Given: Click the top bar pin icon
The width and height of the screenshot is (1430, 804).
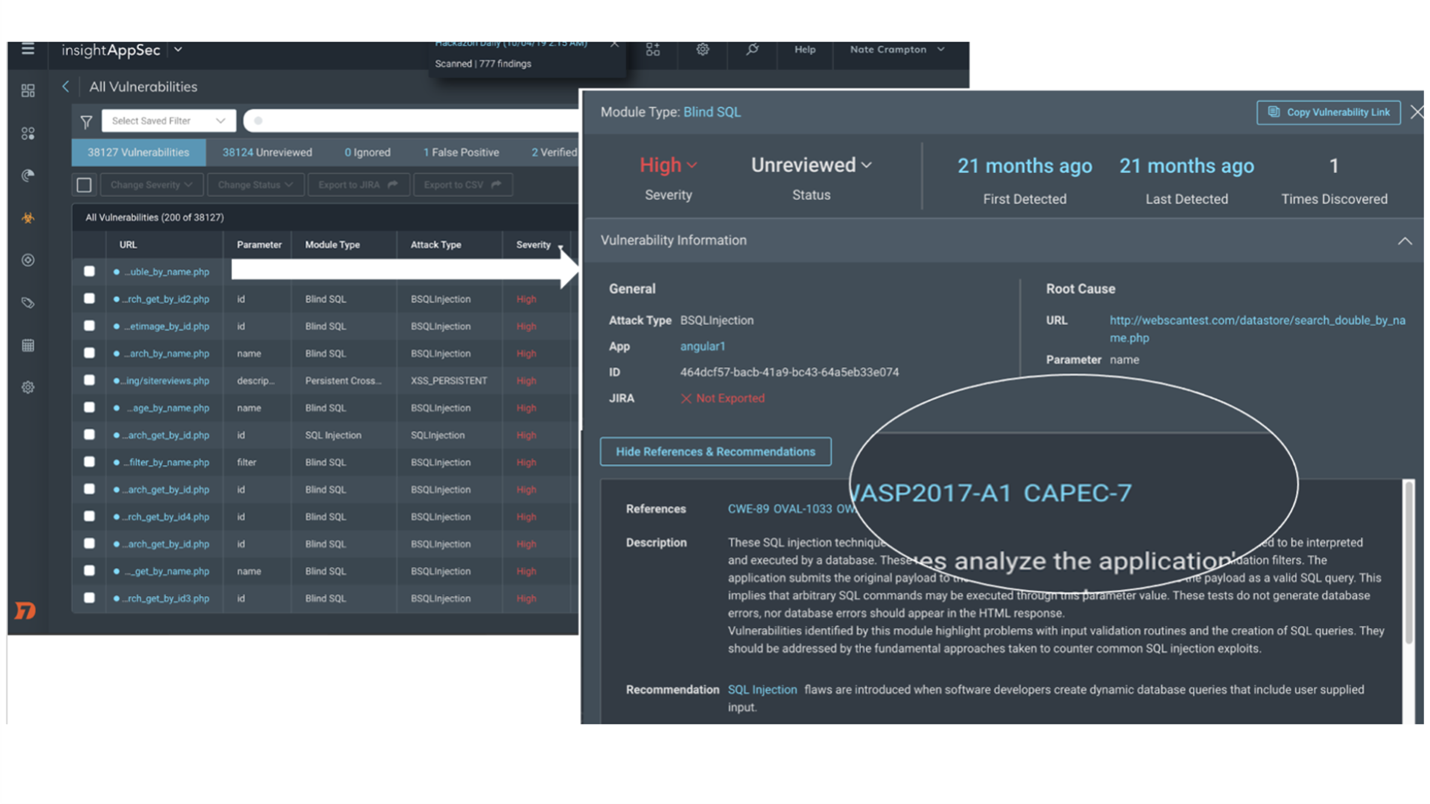Looking at the screenshot, I should click(x=752, y=49).
